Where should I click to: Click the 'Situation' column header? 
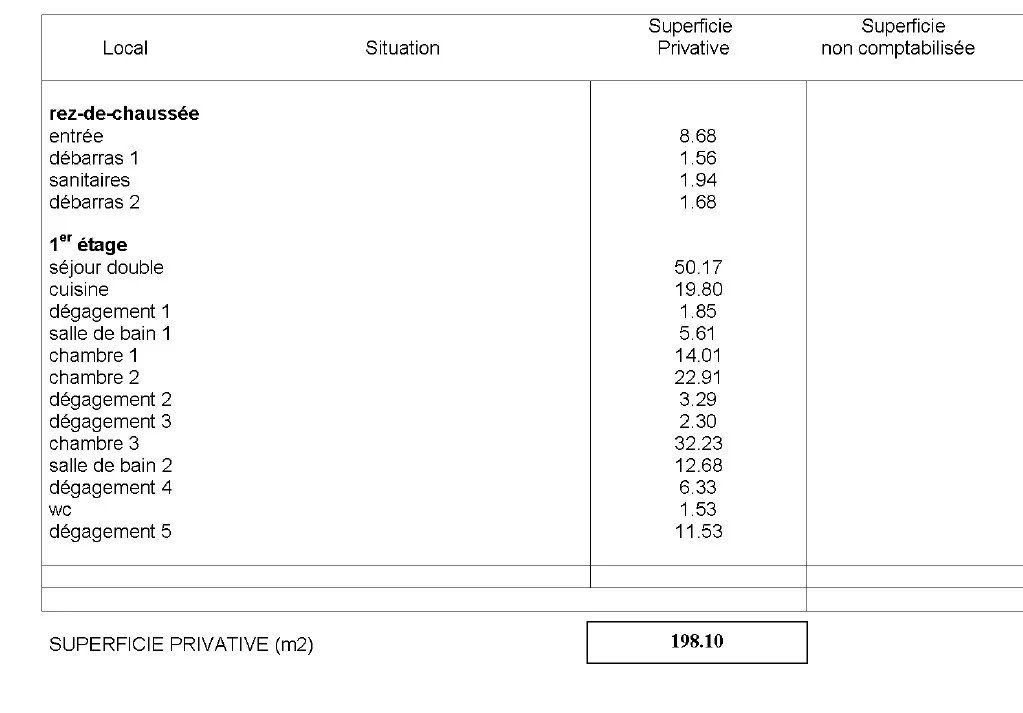point(402,48)
